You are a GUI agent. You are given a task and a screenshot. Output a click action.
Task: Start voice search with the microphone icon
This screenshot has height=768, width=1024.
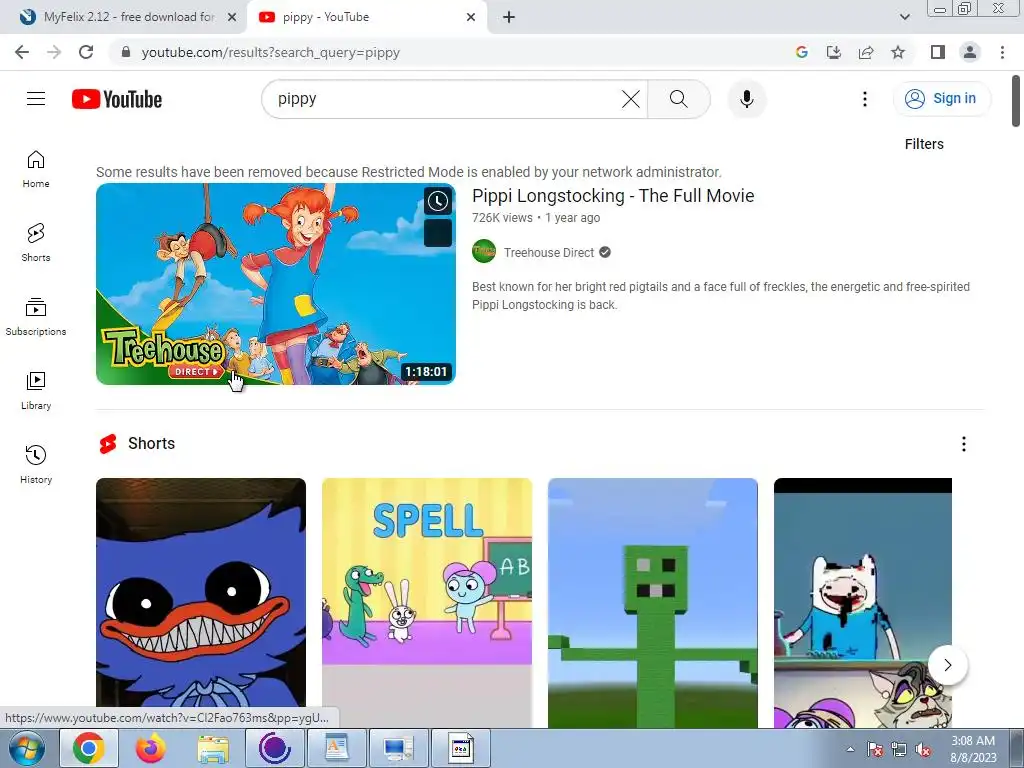[746, 99]
